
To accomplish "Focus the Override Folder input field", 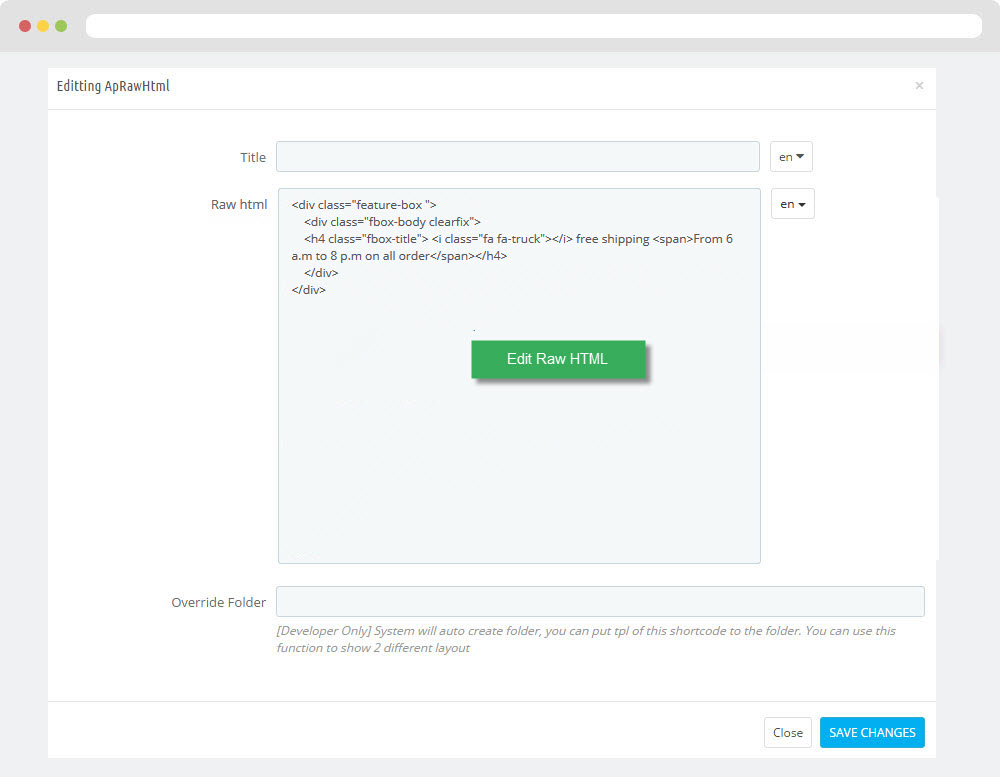I will coord(600,602).
